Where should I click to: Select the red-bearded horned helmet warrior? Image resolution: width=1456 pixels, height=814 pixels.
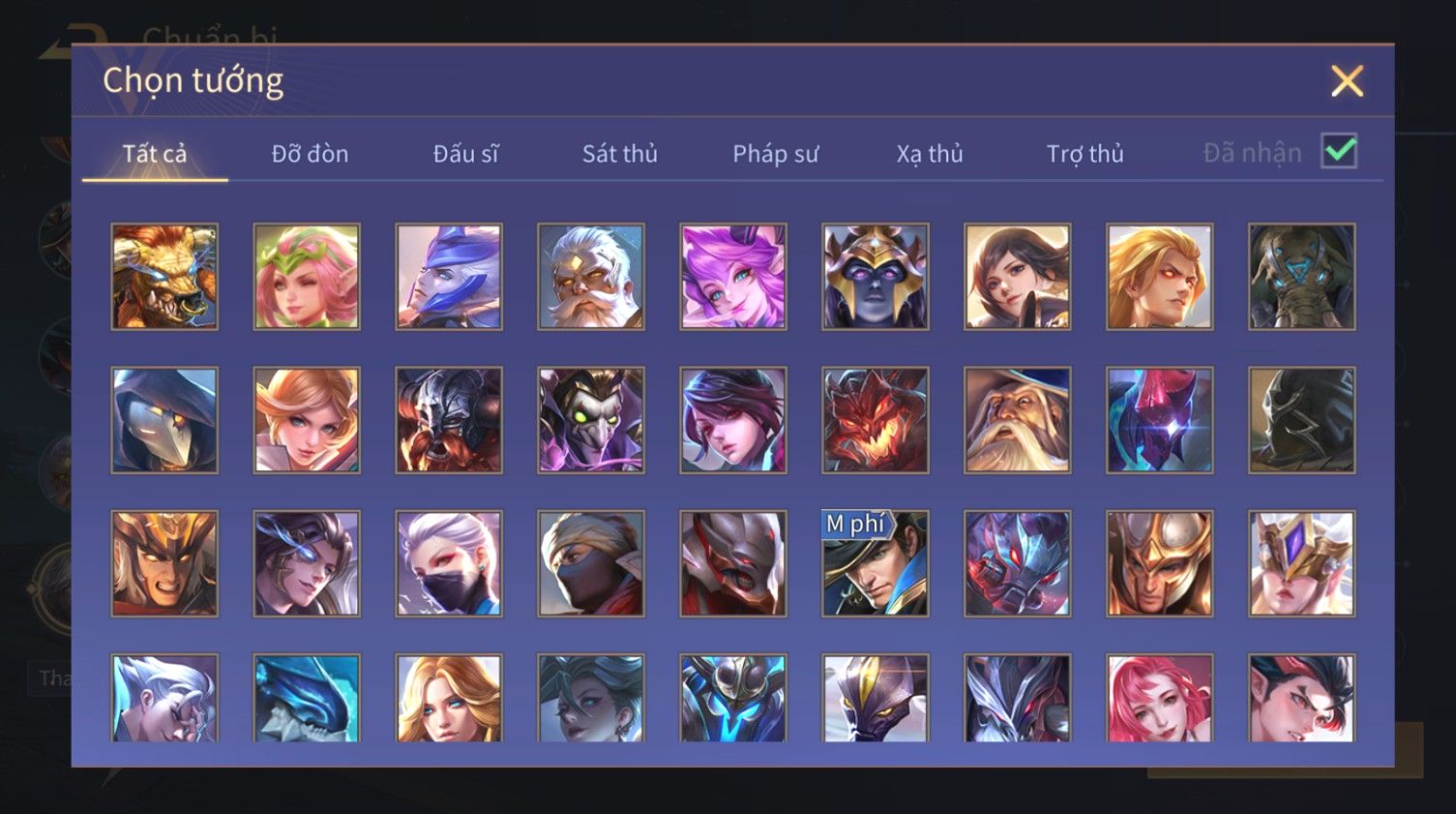pyautogui.click(x=449, y=420)
